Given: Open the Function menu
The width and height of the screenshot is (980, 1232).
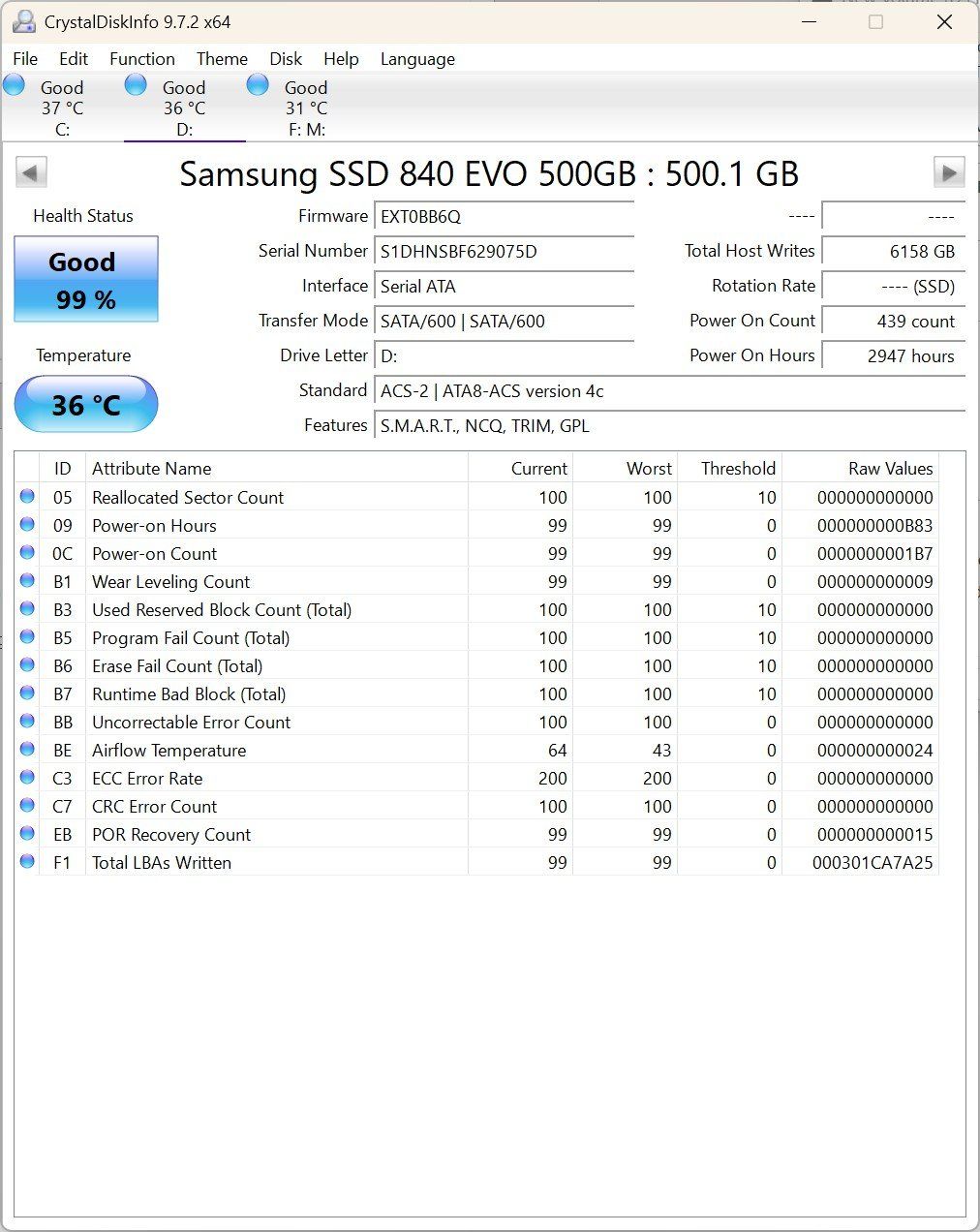Looking at the screenshot, I should (x=142, y=59).
